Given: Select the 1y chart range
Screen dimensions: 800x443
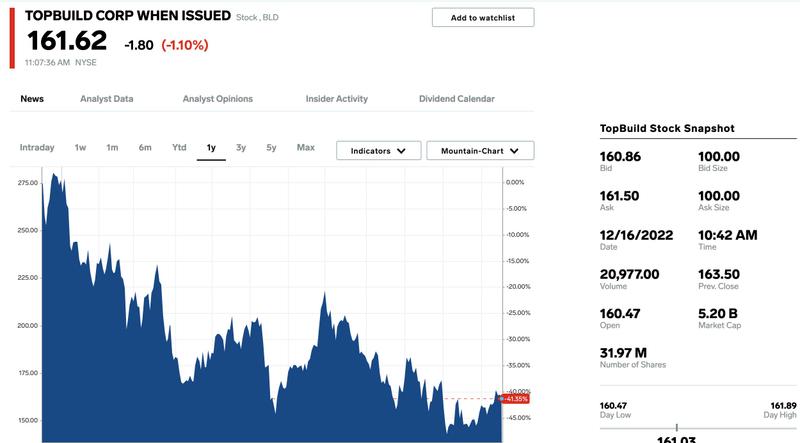Looking at the screenshot, I should point(211,147).
